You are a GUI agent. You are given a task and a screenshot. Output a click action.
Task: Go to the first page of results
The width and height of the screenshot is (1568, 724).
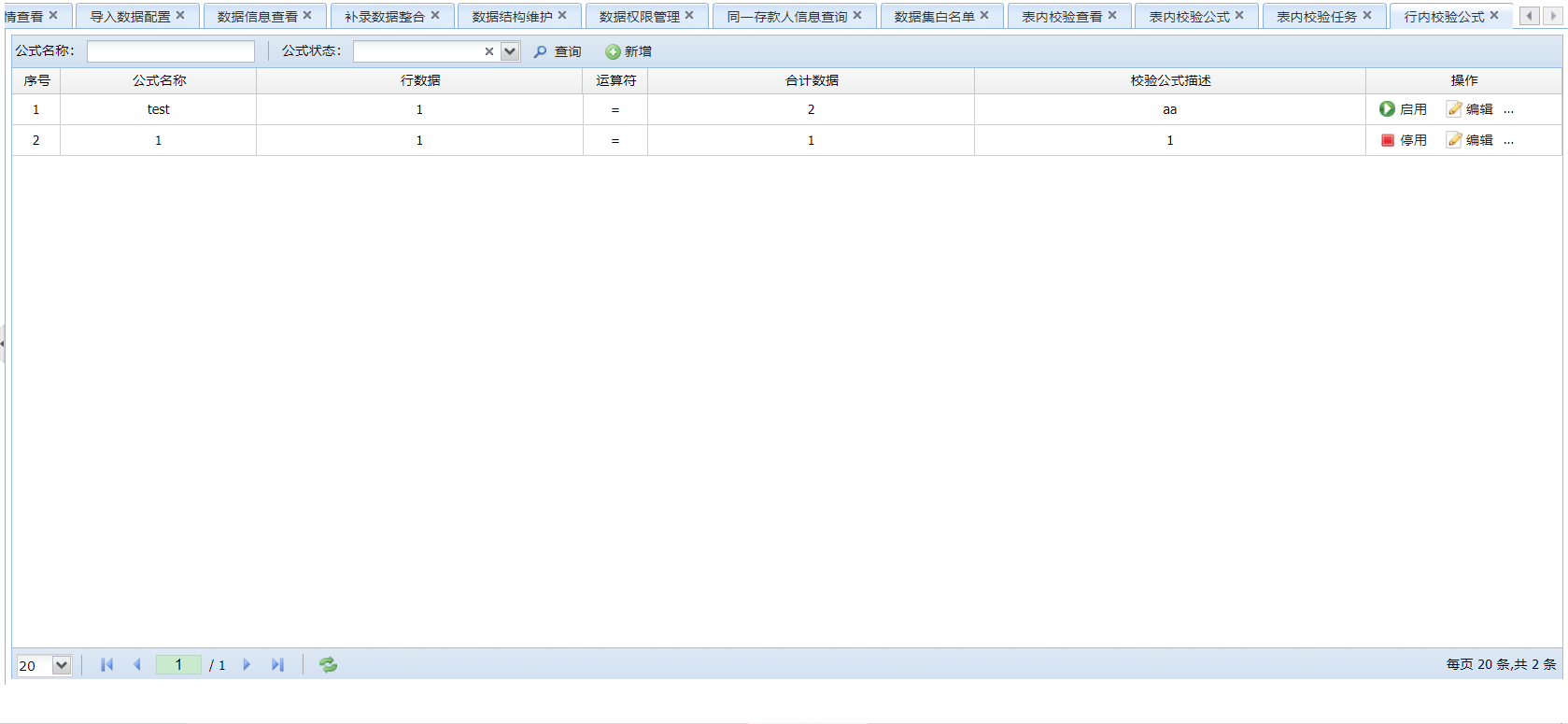tap(106, 665)
